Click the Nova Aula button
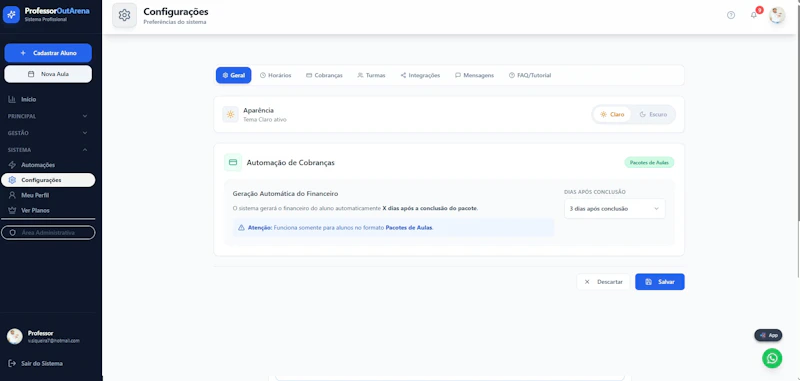 coord(48,74)
